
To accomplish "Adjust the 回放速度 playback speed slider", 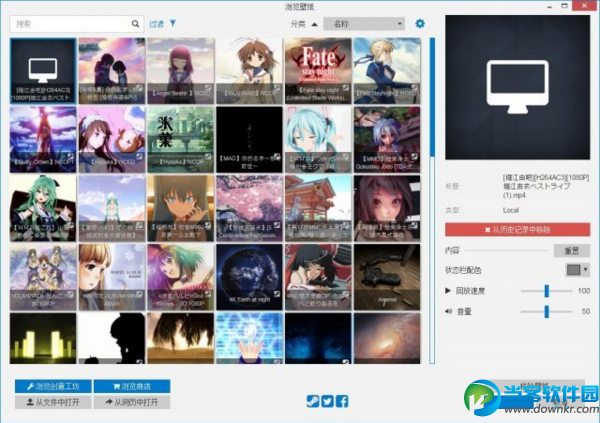I will (546, 291).
